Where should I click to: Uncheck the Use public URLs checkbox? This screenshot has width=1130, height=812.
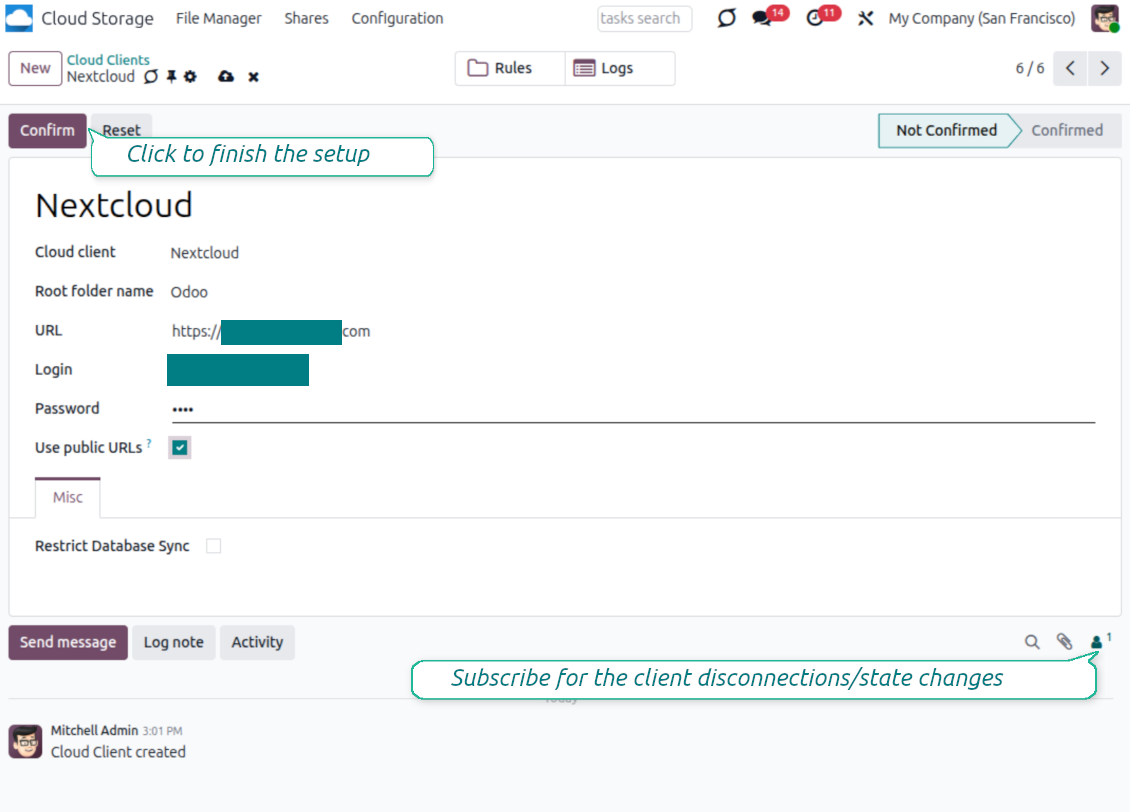tap(180, 448)
